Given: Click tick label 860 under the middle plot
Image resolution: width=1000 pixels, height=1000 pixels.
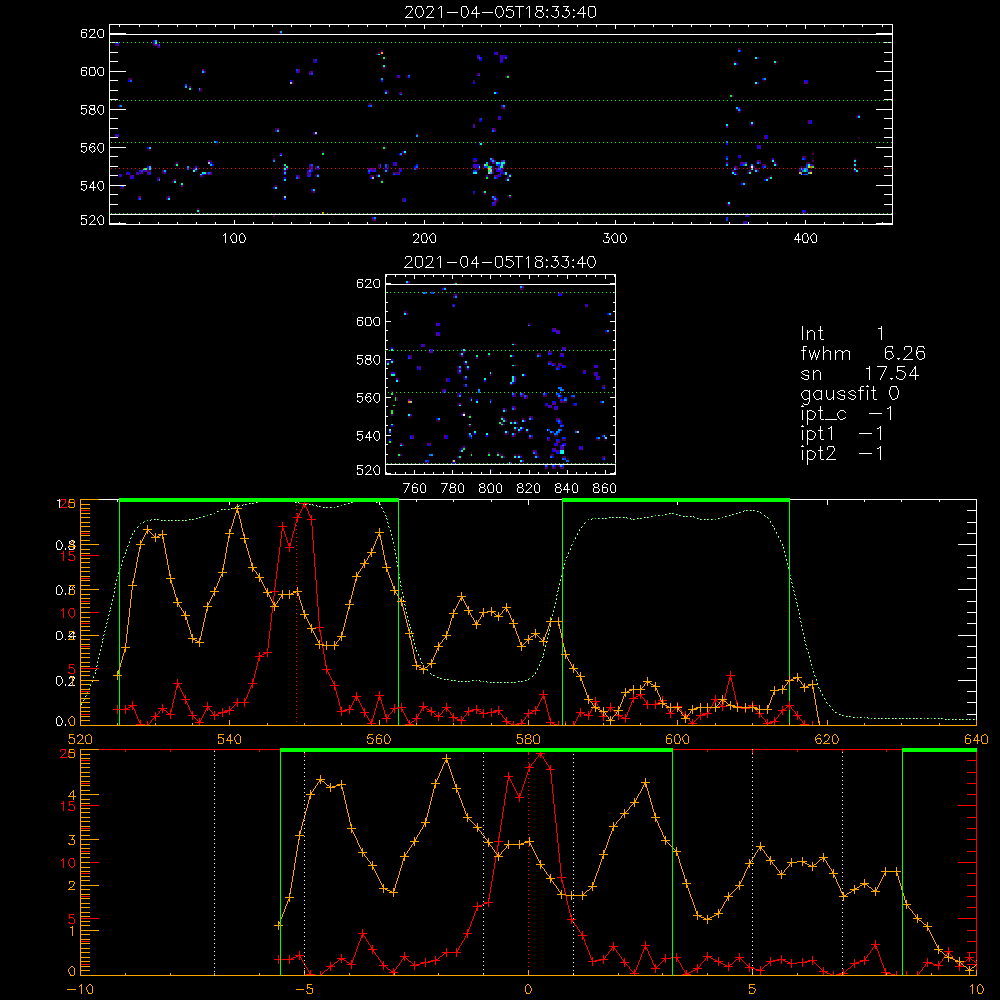Looking at the screenshot, I should 605,489.
